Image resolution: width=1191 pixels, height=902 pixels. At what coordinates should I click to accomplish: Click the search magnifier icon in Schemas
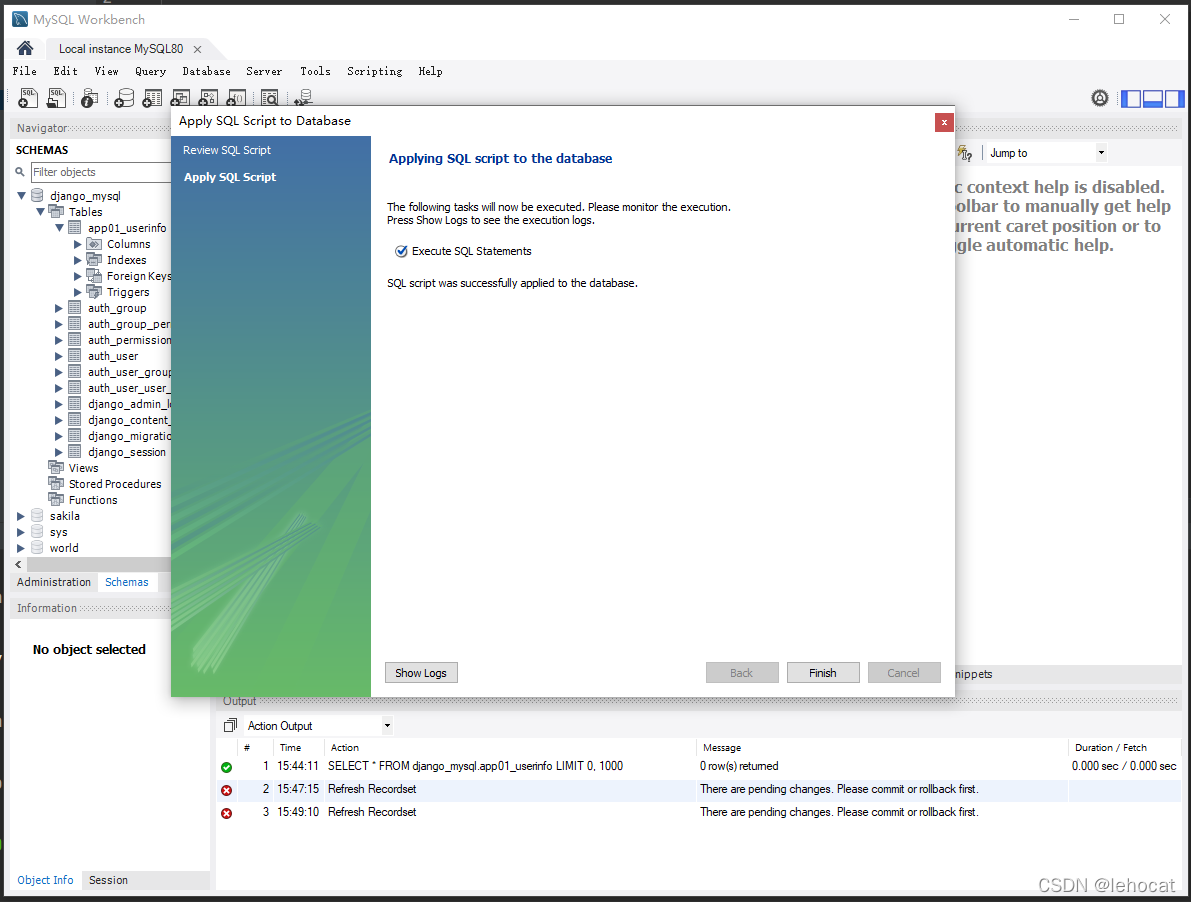(21, 172)
